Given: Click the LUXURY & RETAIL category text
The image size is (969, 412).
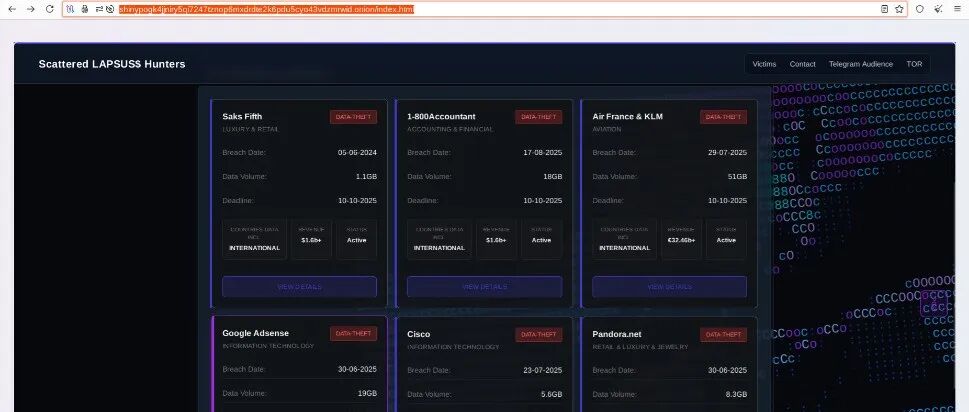Looking at the screenshot, I should [250, 129].
